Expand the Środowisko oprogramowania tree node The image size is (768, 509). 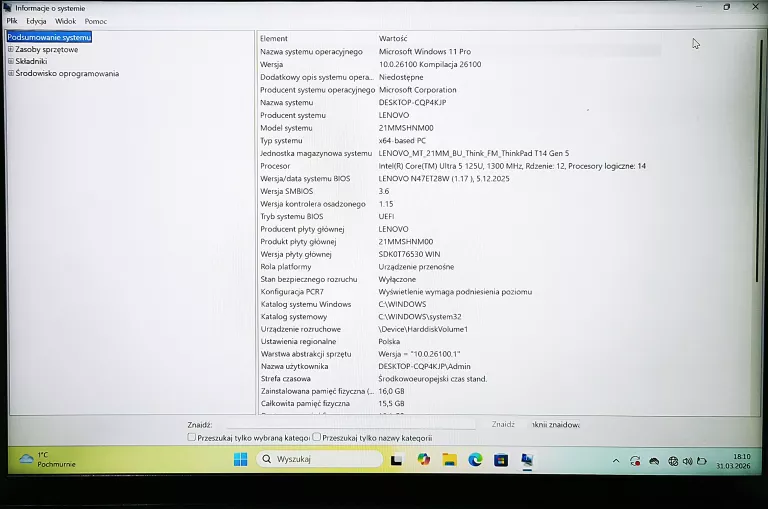[10, 73]
